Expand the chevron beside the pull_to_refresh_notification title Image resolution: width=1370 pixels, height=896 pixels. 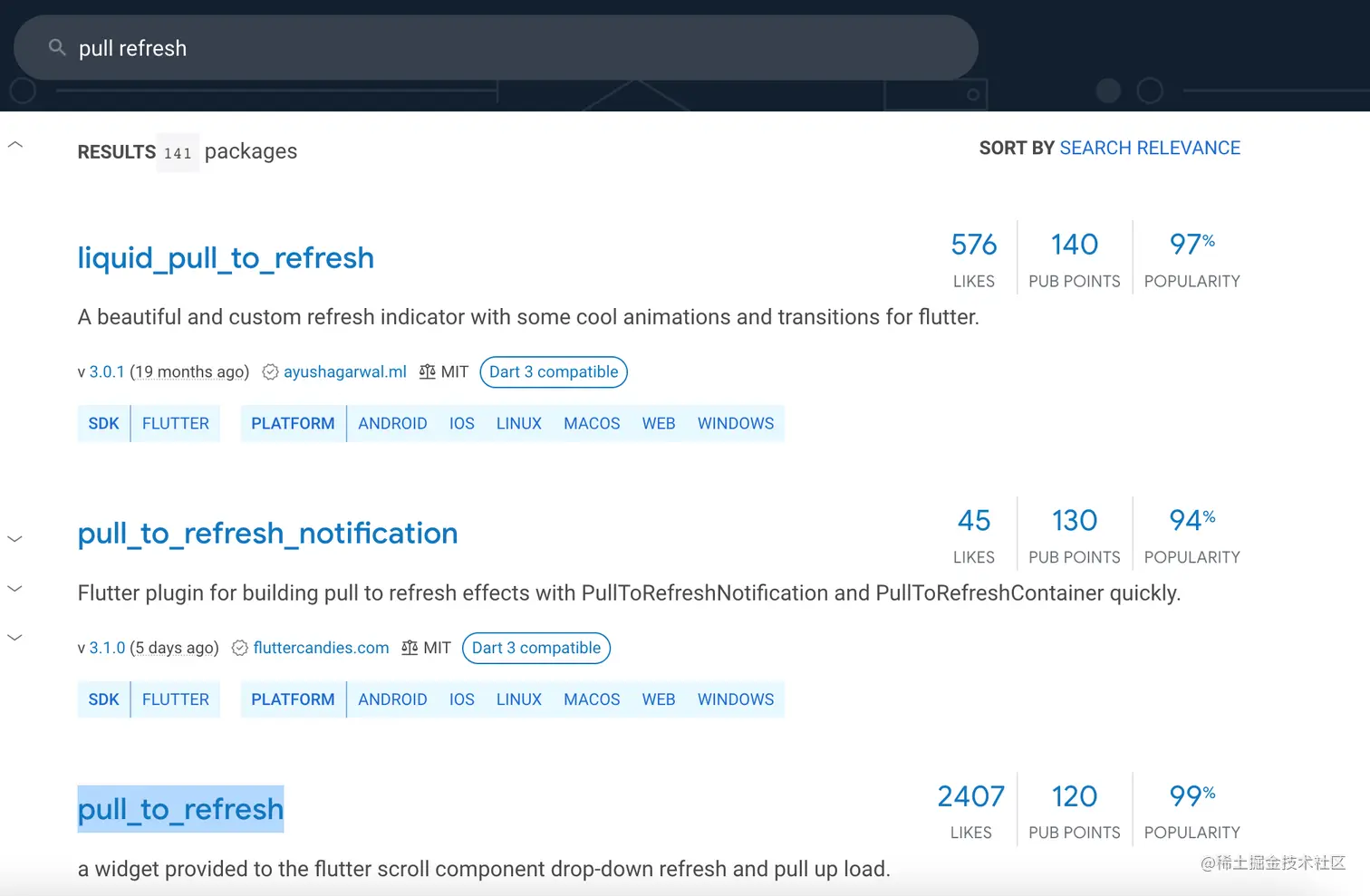[x=15, y=539]
